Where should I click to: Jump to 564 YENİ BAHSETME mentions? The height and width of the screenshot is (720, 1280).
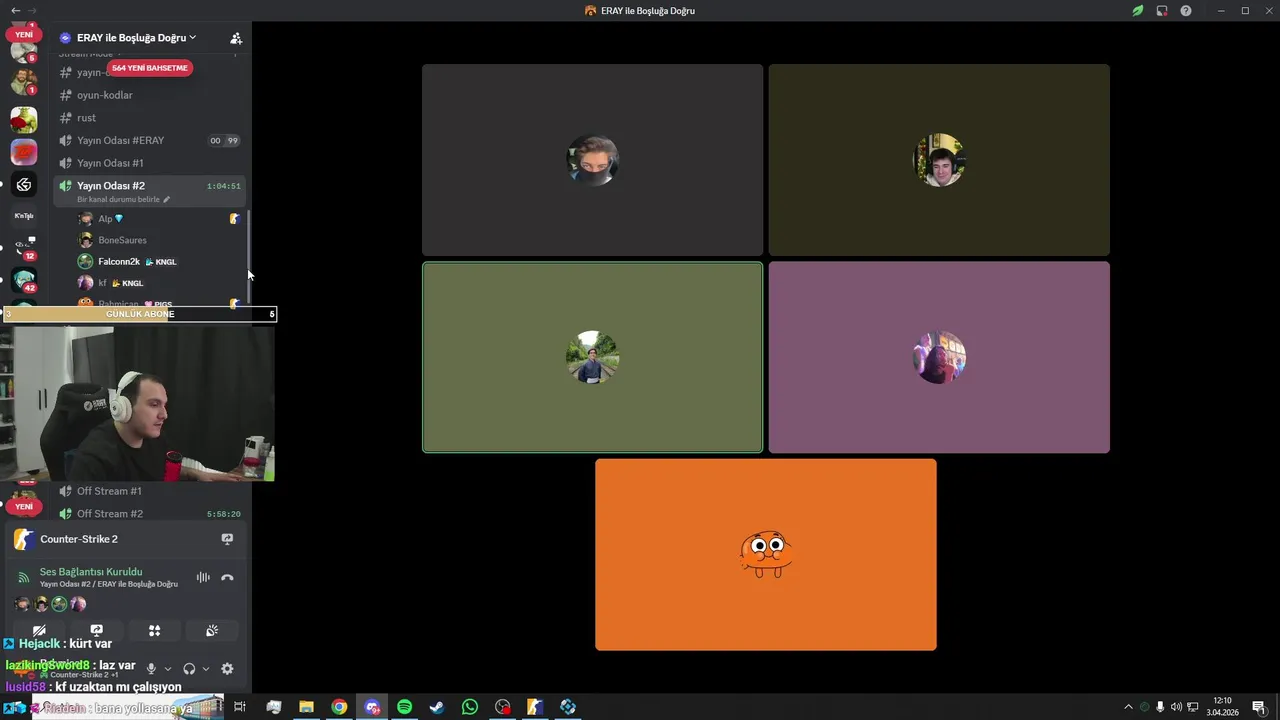click(x=150, y=68)
